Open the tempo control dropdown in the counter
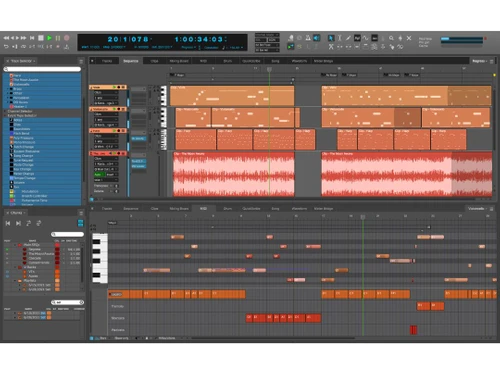Image resolution: width=500 pixels, height=375 pixels. [x=232, y=48]
